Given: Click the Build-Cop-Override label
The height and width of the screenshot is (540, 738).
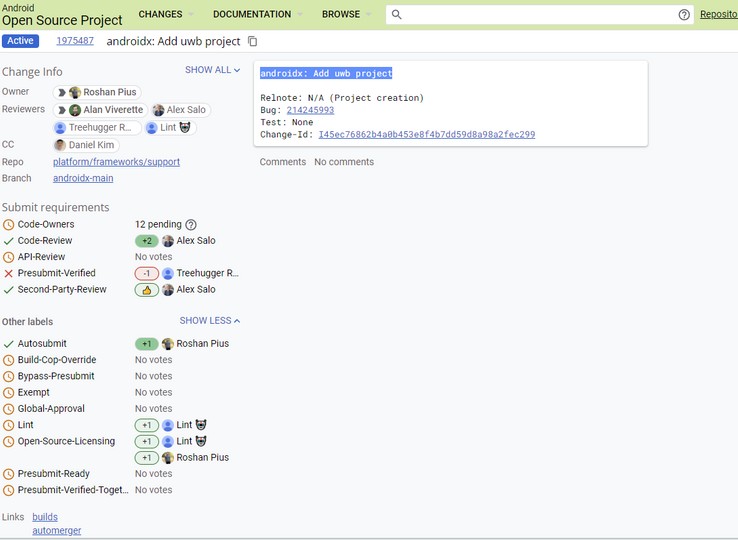Looking at the screenshot, I should (57, 360).
